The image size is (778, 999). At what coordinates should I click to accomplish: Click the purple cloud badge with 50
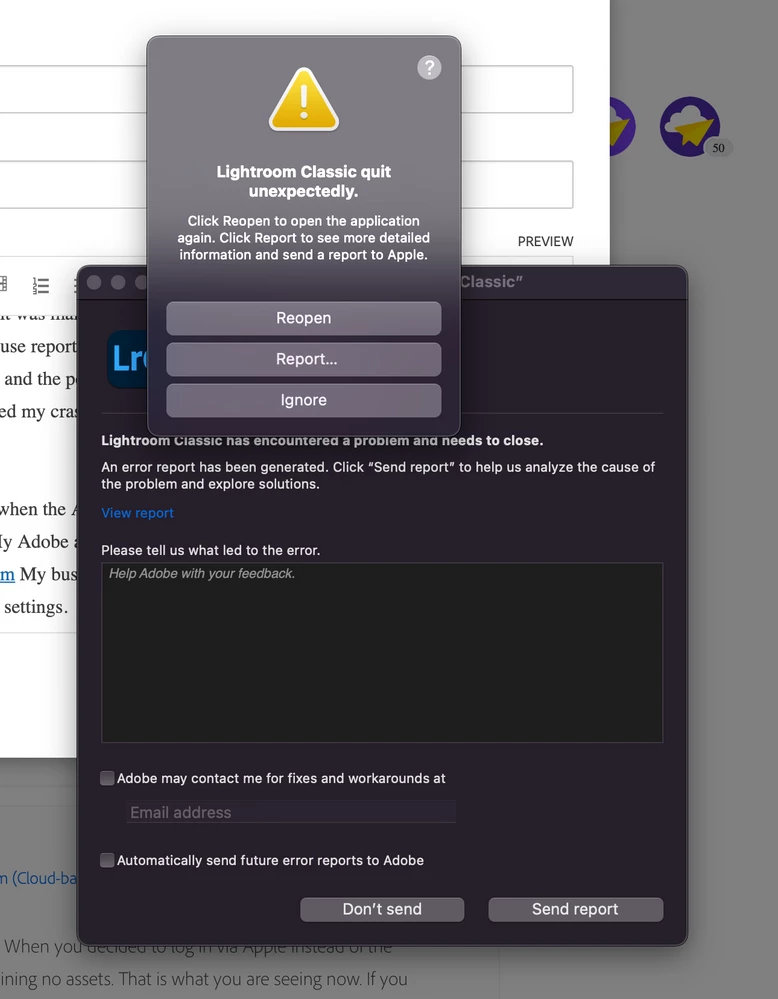coord(691,127)
